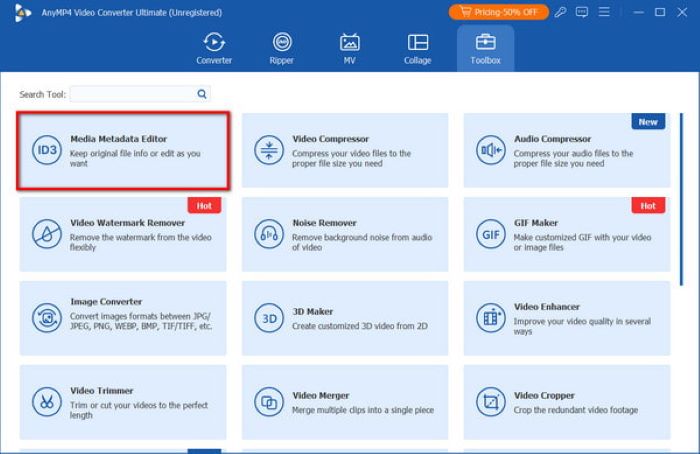700x454 pixels.
Task: Click the register key icon
Action: 560,12
